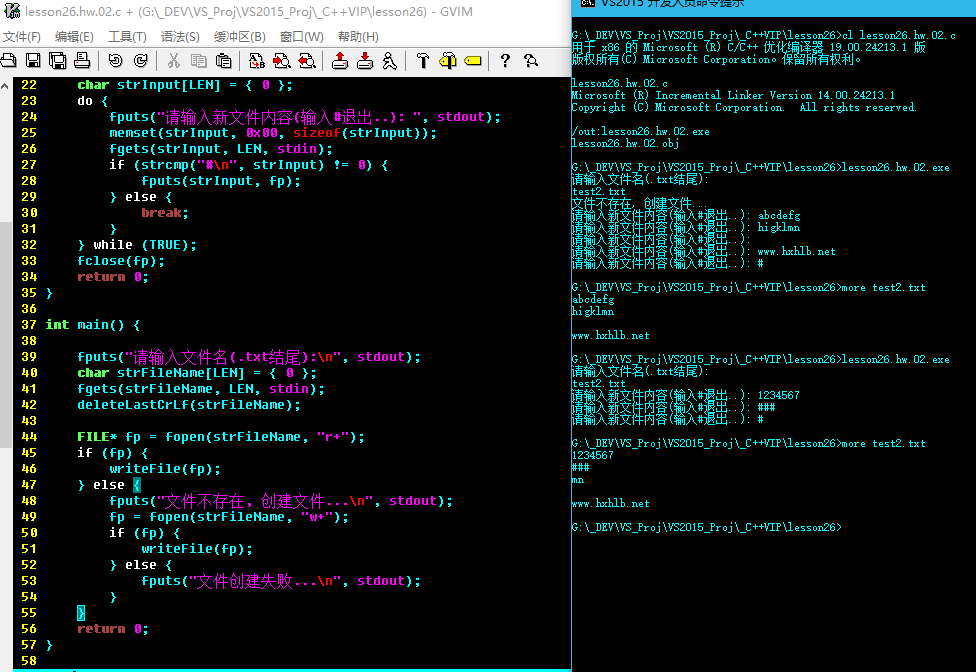Redo the change with toolbar icon
976x672 pixels.
coord(140,61)
